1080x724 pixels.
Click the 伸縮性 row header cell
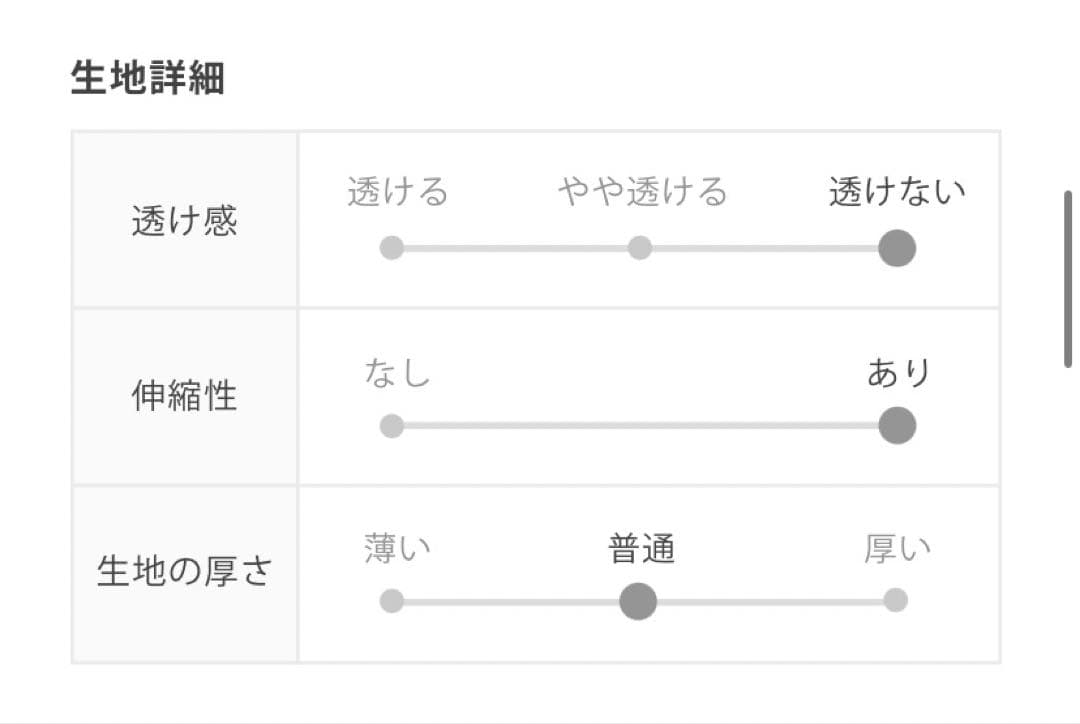point(185,397)
